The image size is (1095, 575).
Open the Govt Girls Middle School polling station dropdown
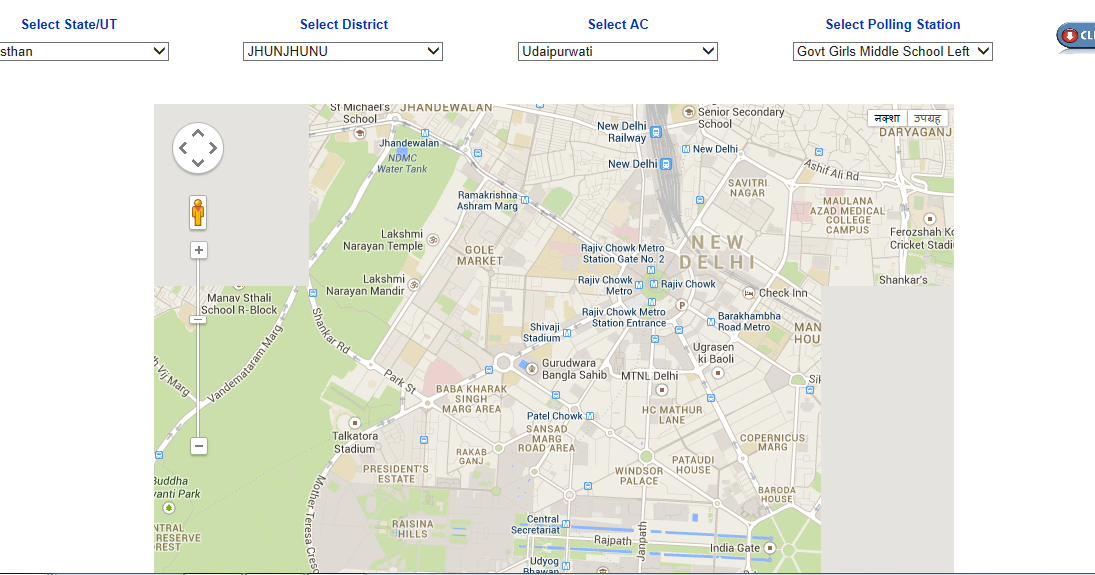coord(892,51)
